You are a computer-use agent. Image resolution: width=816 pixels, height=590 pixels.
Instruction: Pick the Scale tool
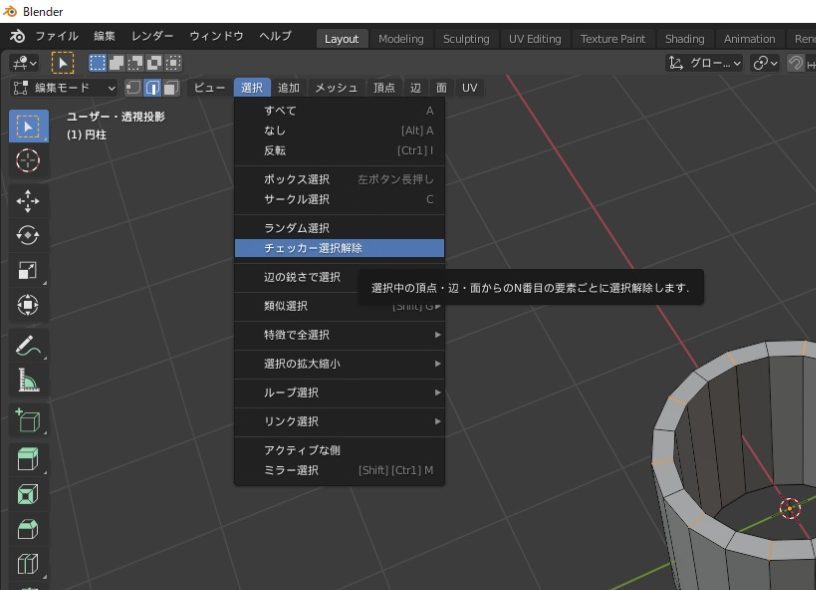pos(28,270)
